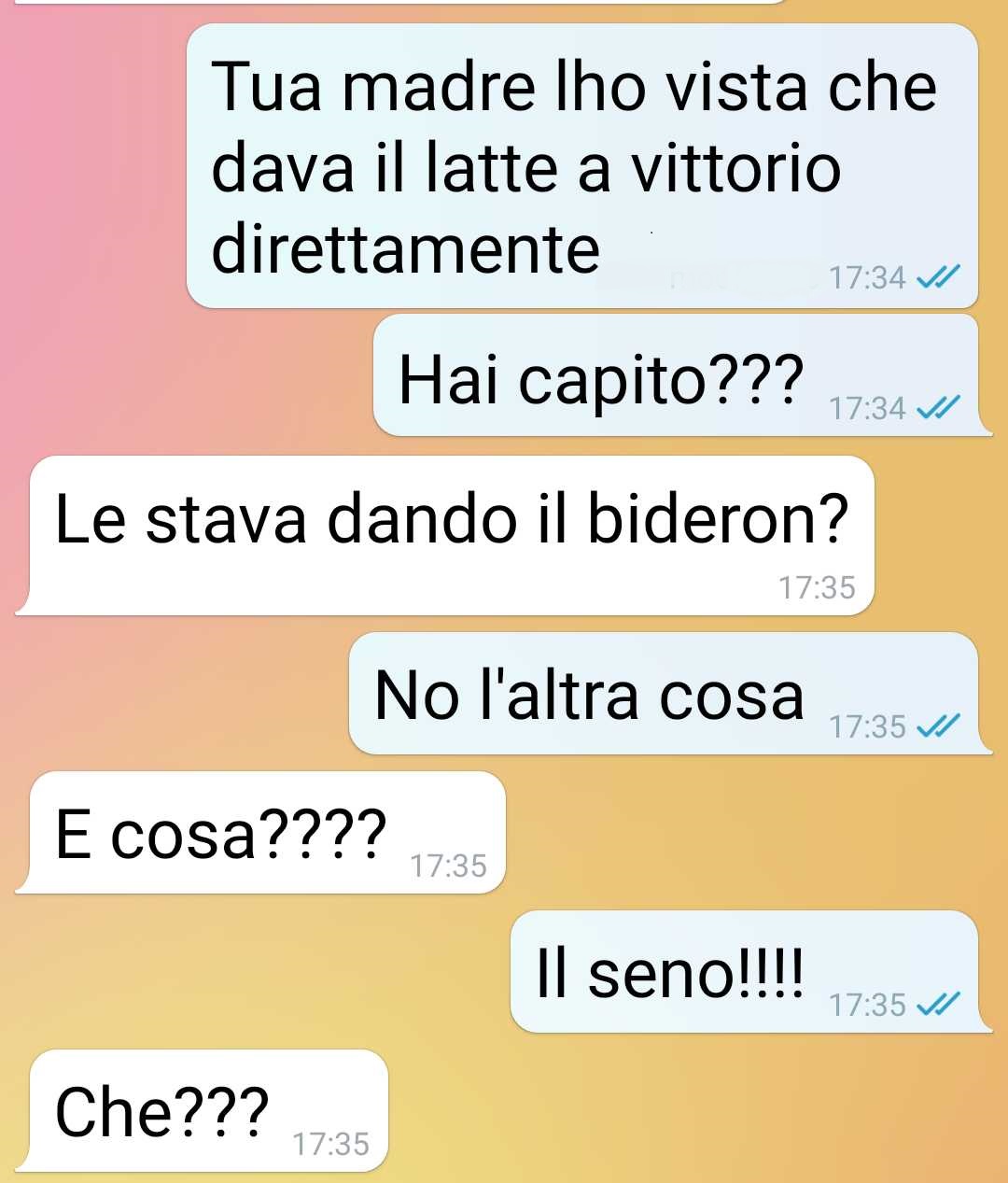Click the 17:35 timestamp beside 'Che???'
This screenshot has height=1183, width=1008.
pyautogui.click(x=330, y=1144)
